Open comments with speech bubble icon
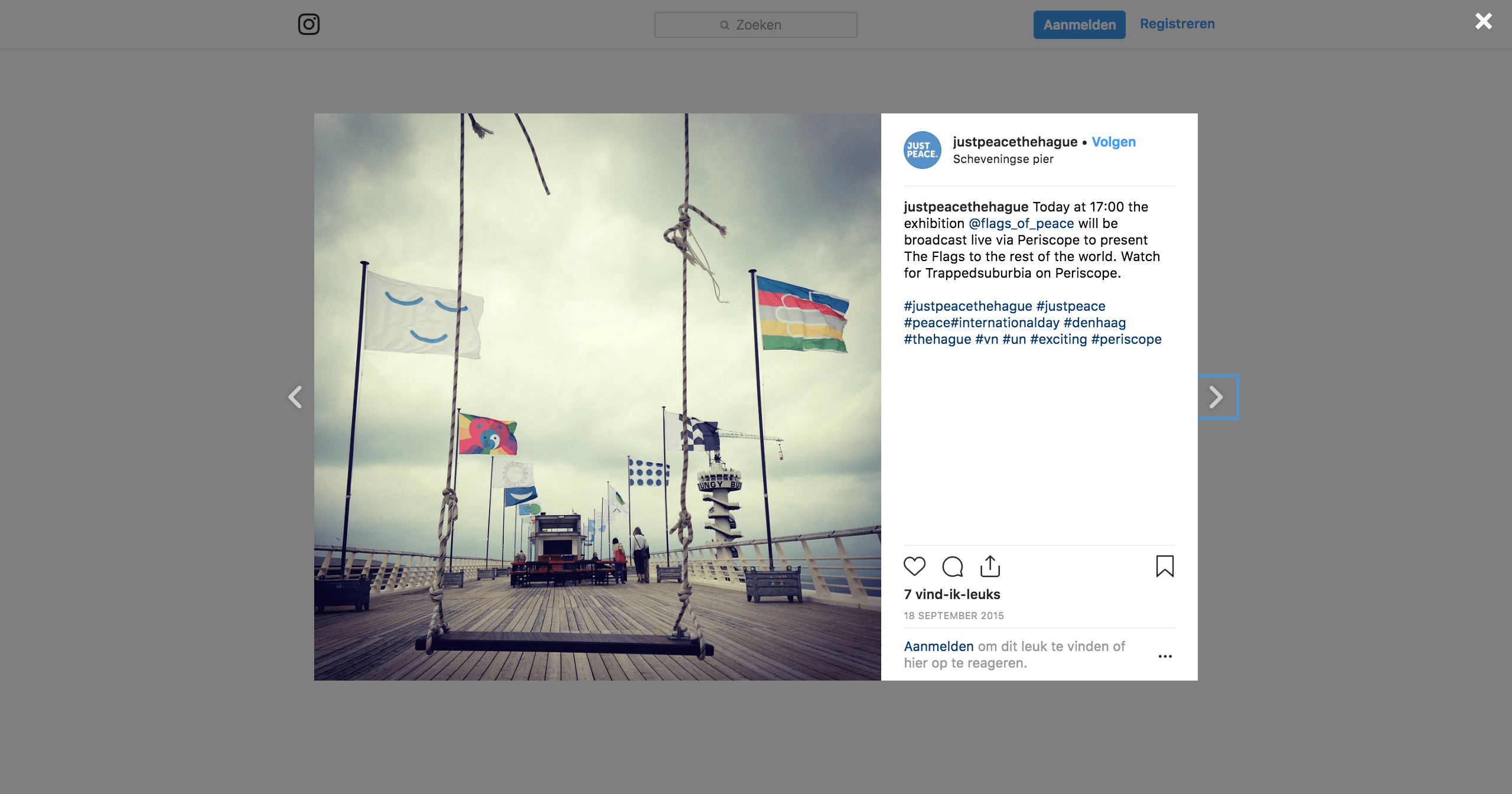Screen dimensions: 1512x794 (952, 566)
